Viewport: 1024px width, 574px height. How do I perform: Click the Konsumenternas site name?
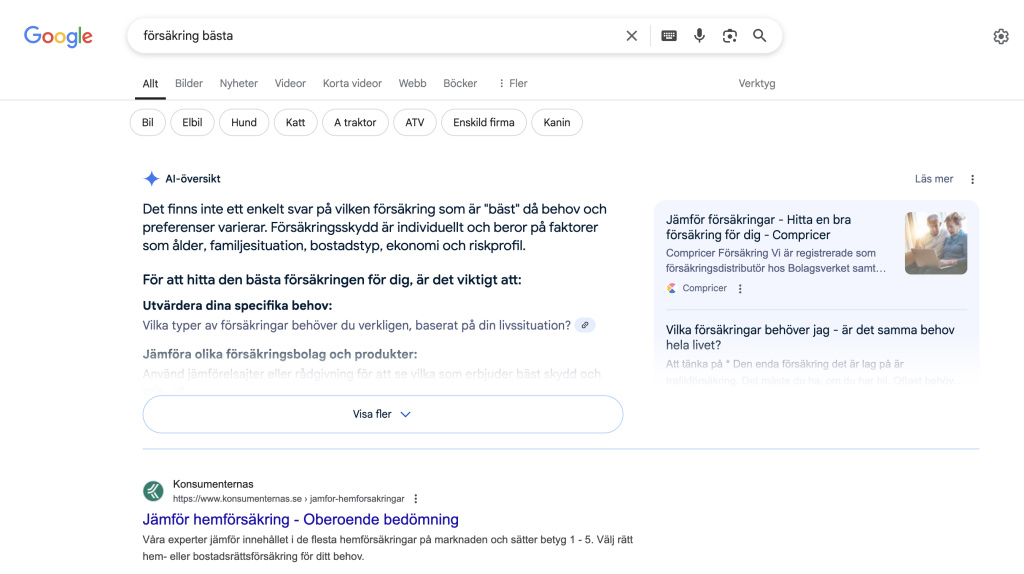pos(213,484)
